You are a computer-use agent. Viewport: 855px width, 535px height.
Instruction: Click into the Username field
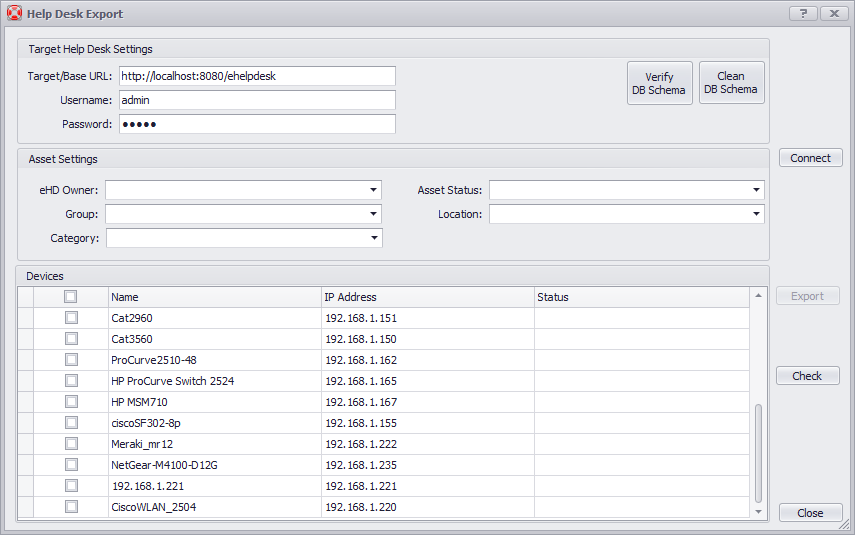pos(257,100)
